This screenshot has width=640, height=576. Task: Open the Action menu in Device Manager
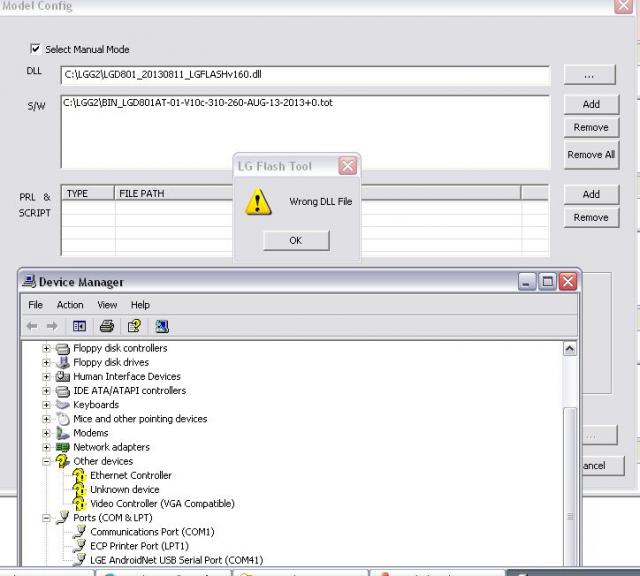(x=70, y=305)
